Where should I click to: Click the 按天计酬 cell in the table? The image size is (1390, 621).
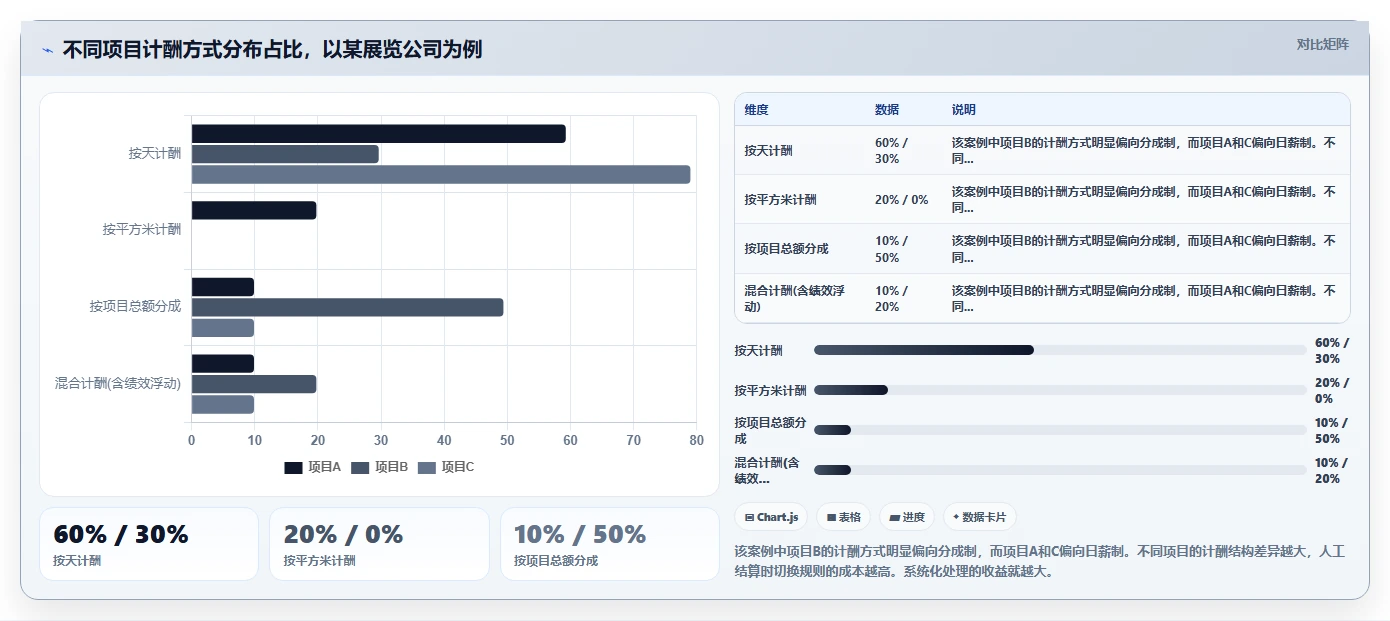[x=769, y=151]
